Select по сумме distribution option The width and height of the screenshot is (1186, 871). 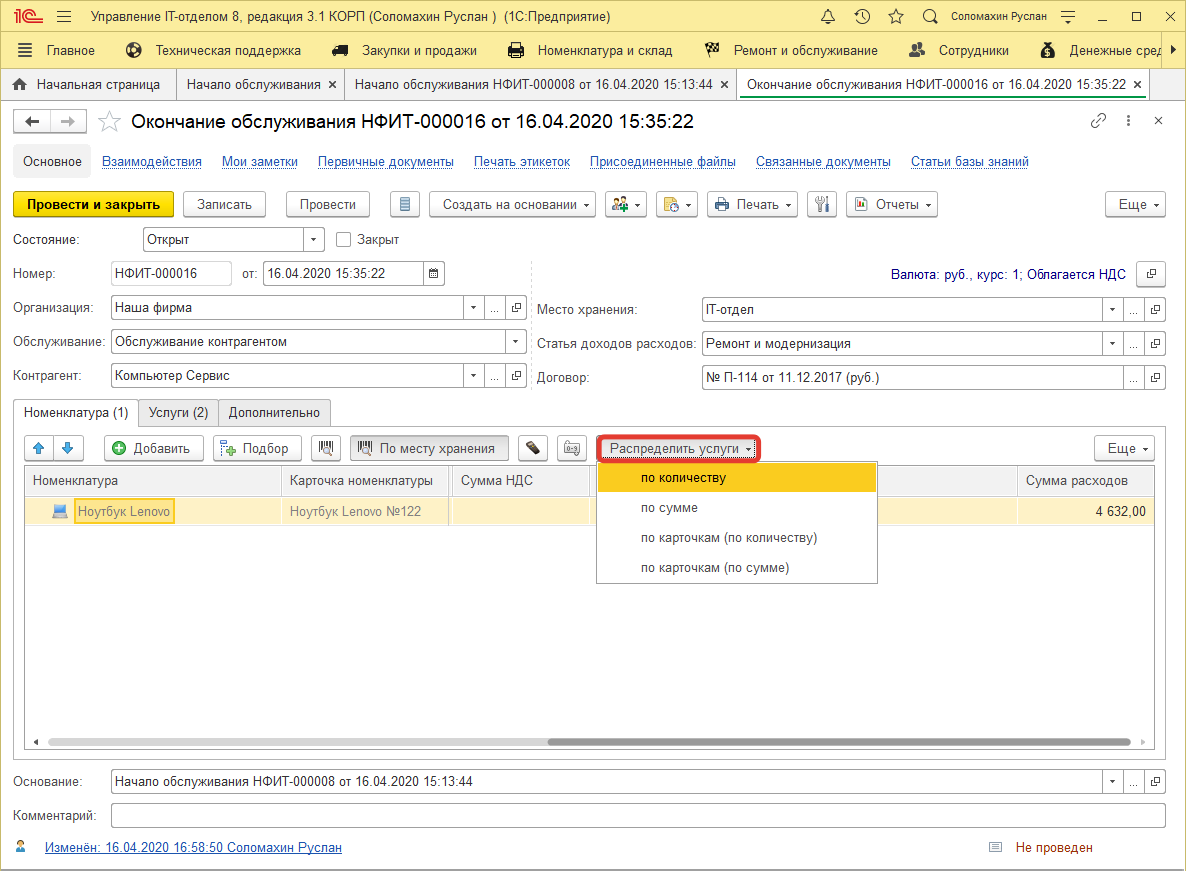click(669, 508)
